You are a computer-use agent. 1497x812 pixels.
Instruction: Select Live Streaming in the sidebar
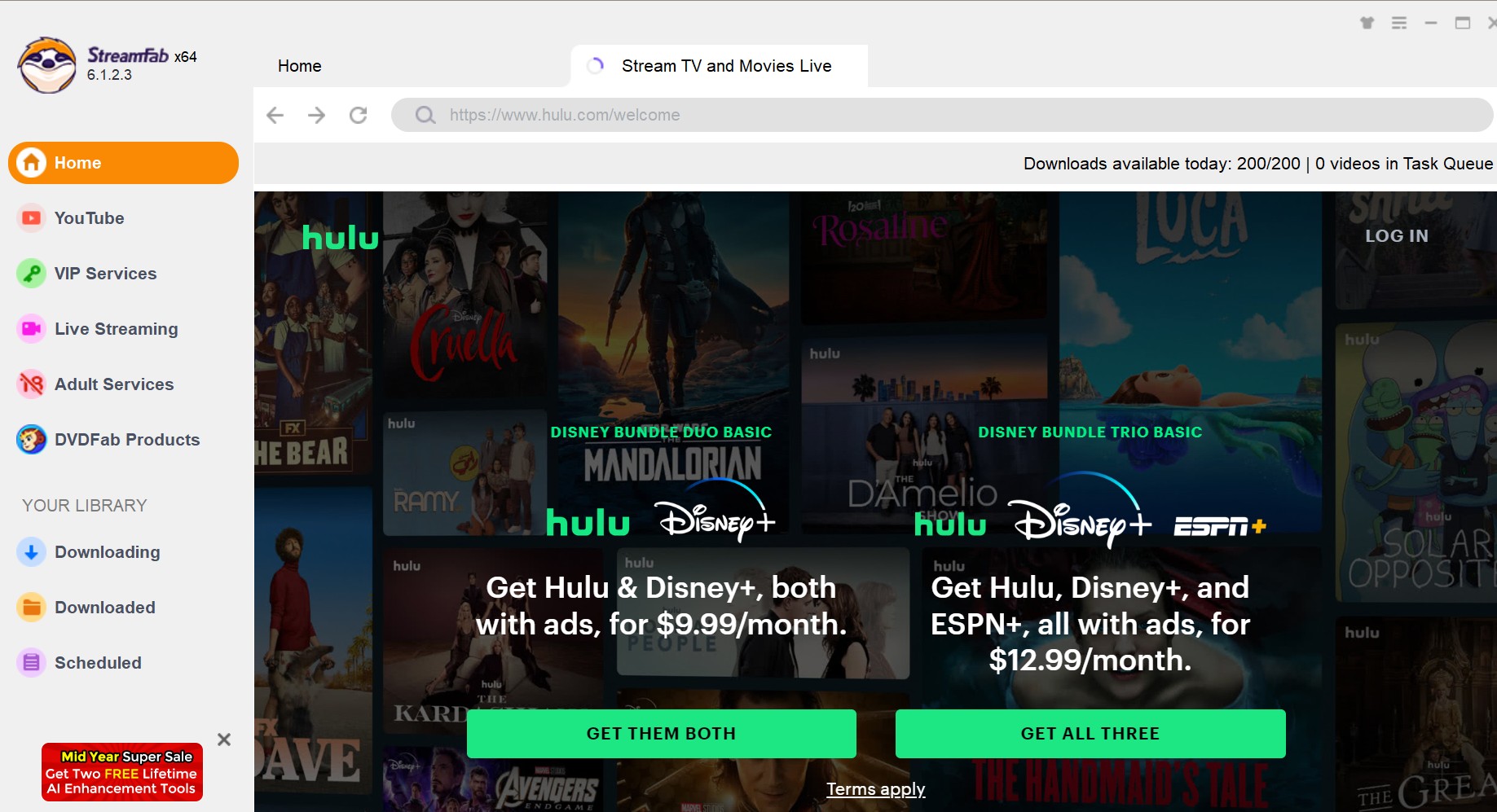[123, 329]
